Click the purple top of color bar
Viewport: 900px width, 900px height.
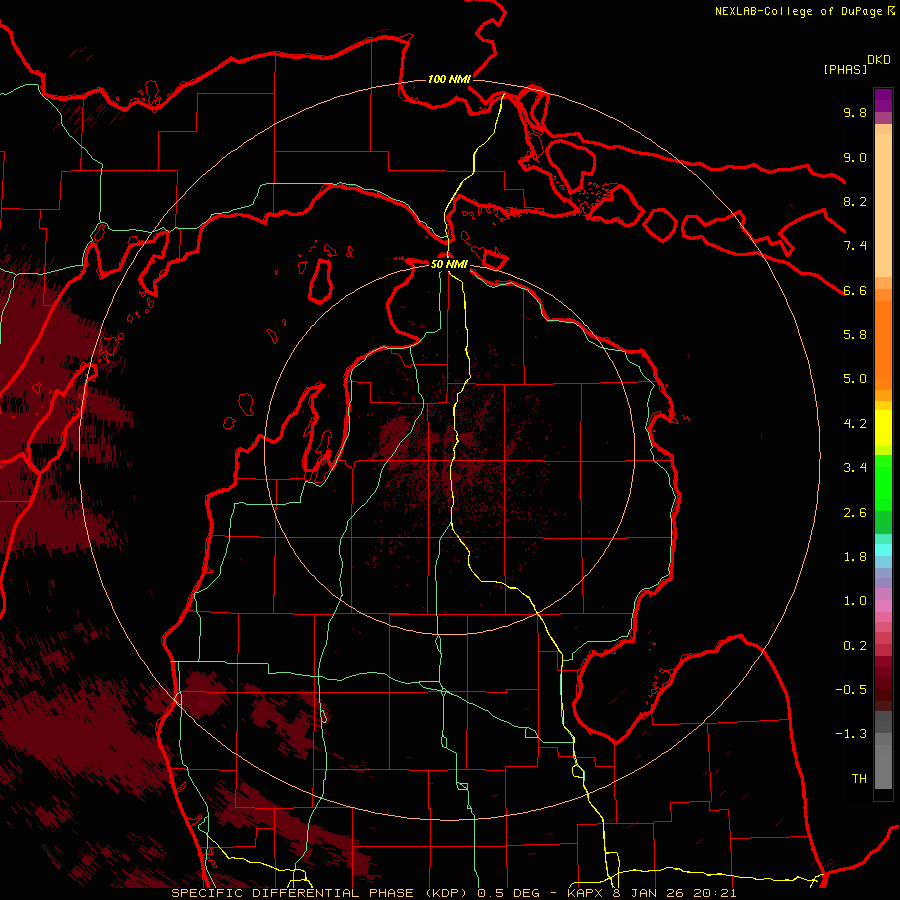(883, 100)
